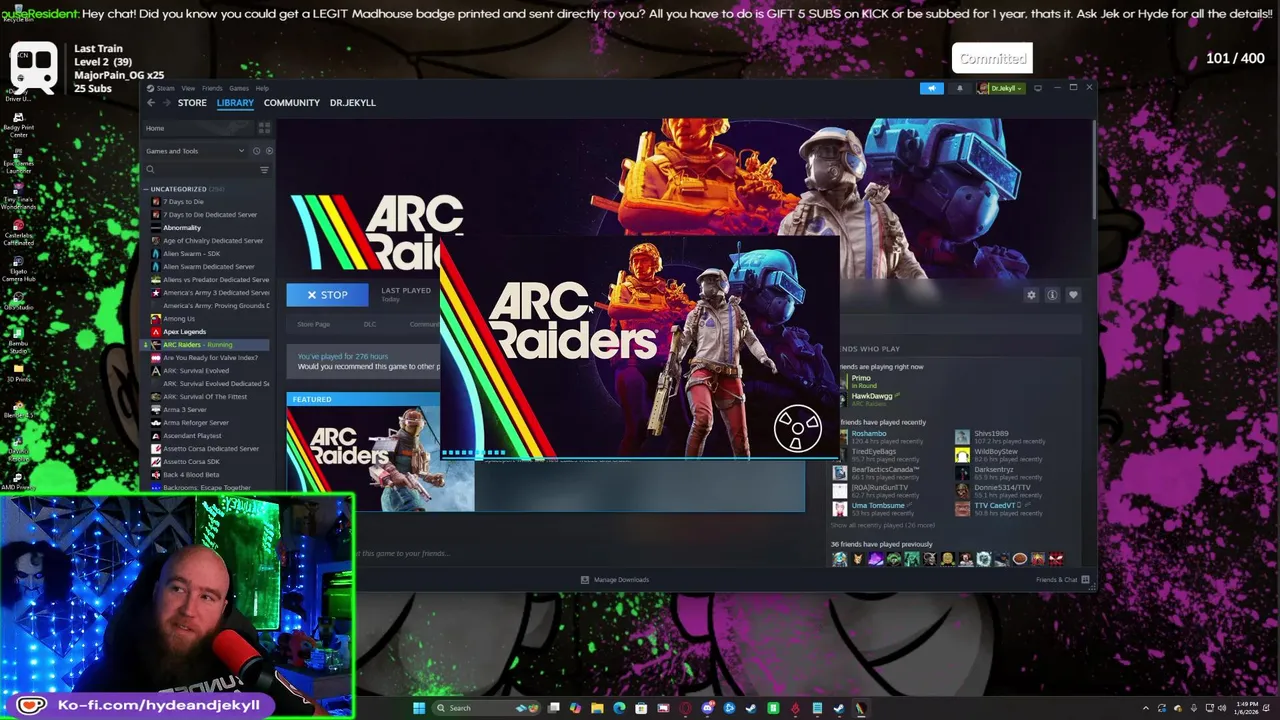1280x720 pixels.
Task: Open the Games and Tools dropdown
Action: point(195,151)
